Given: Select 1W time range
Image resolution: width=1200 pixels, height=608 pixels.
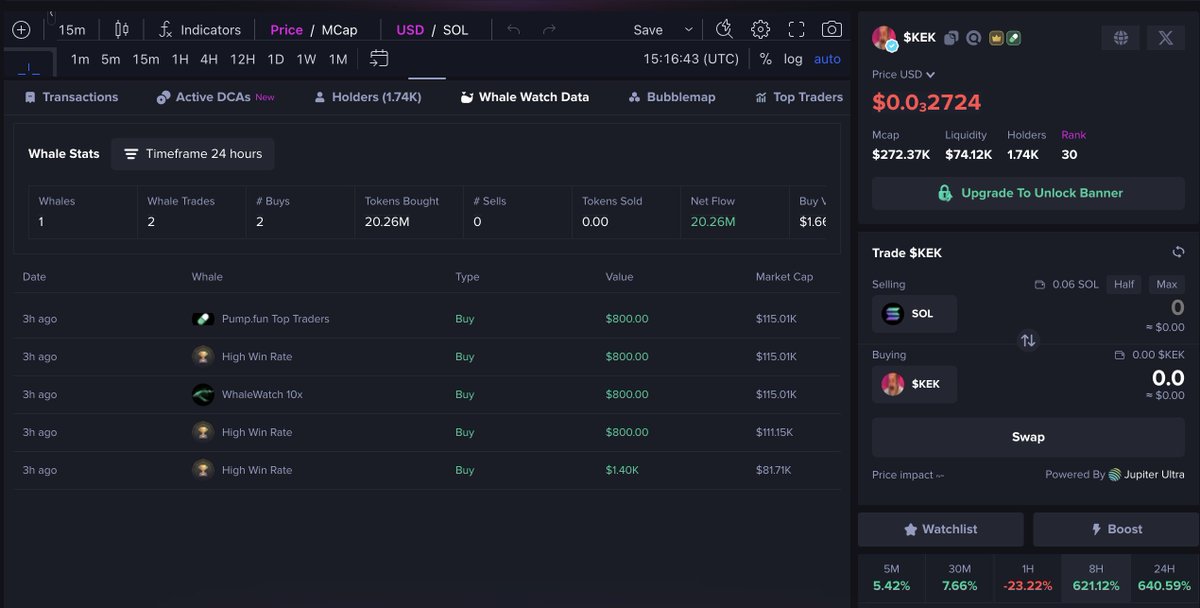Looking at the screenshot, I should coord(306,59).
